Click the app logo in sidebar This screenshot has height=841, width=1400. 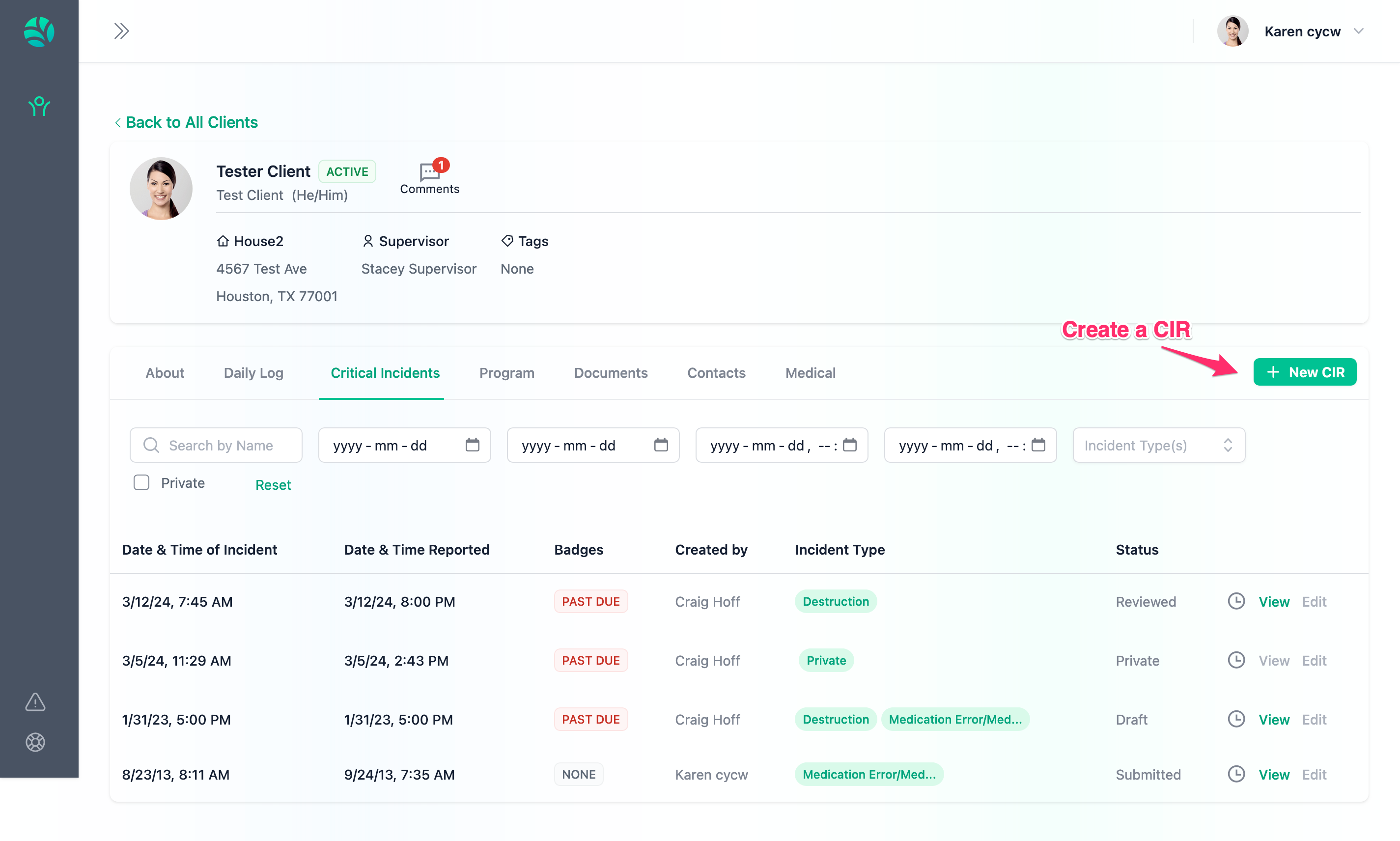click(39, 32)
